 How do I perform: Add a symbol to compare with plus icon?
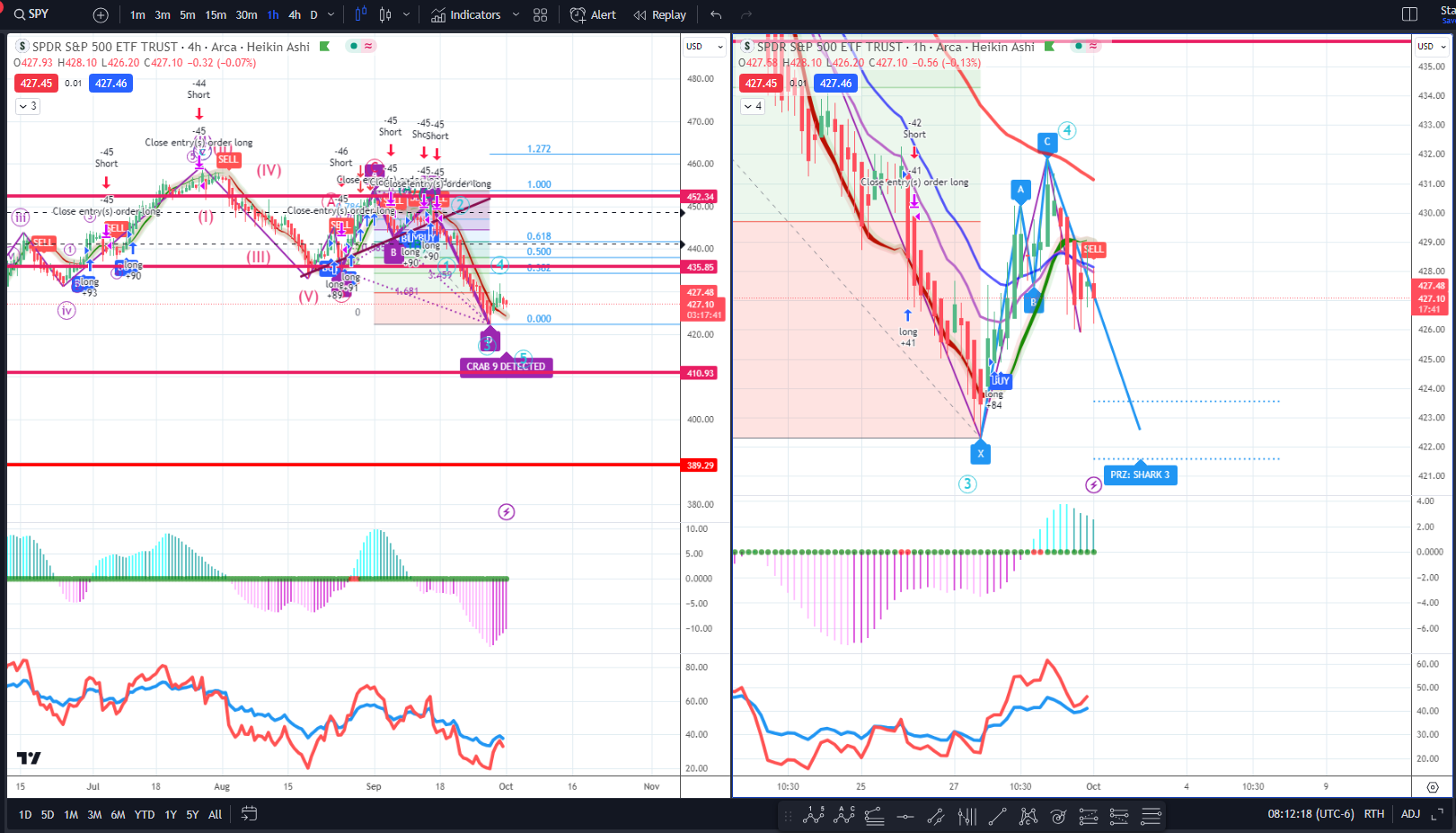point(101,15)
